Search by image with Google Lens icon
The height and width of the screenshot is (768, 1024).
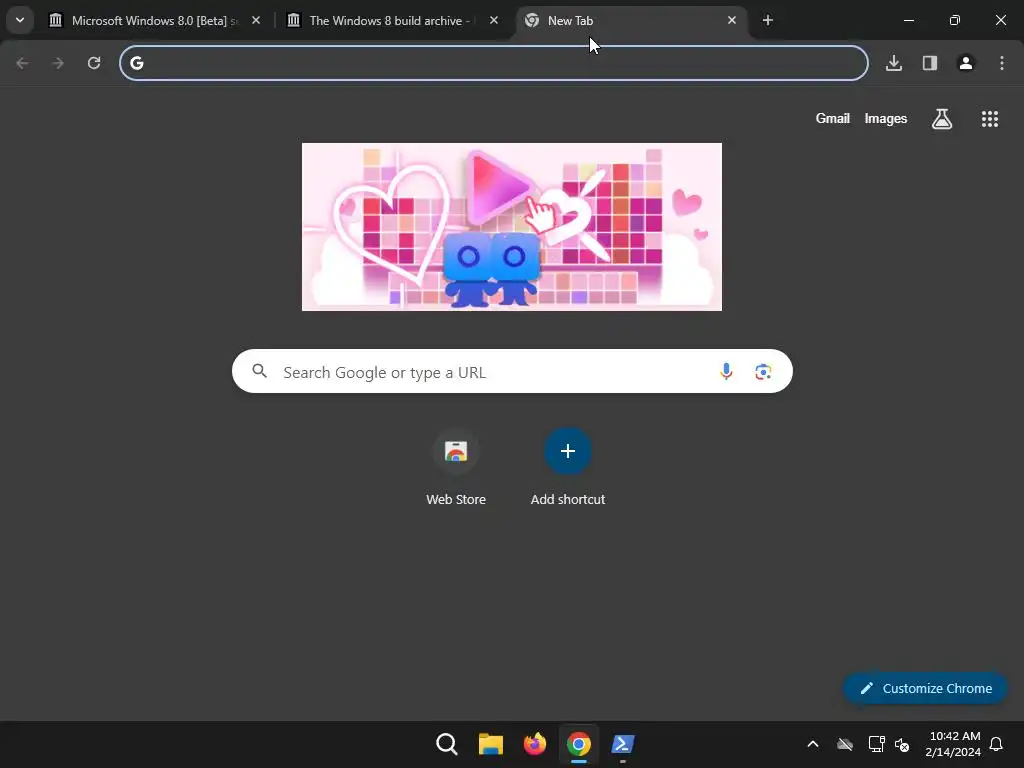(763, 372)
